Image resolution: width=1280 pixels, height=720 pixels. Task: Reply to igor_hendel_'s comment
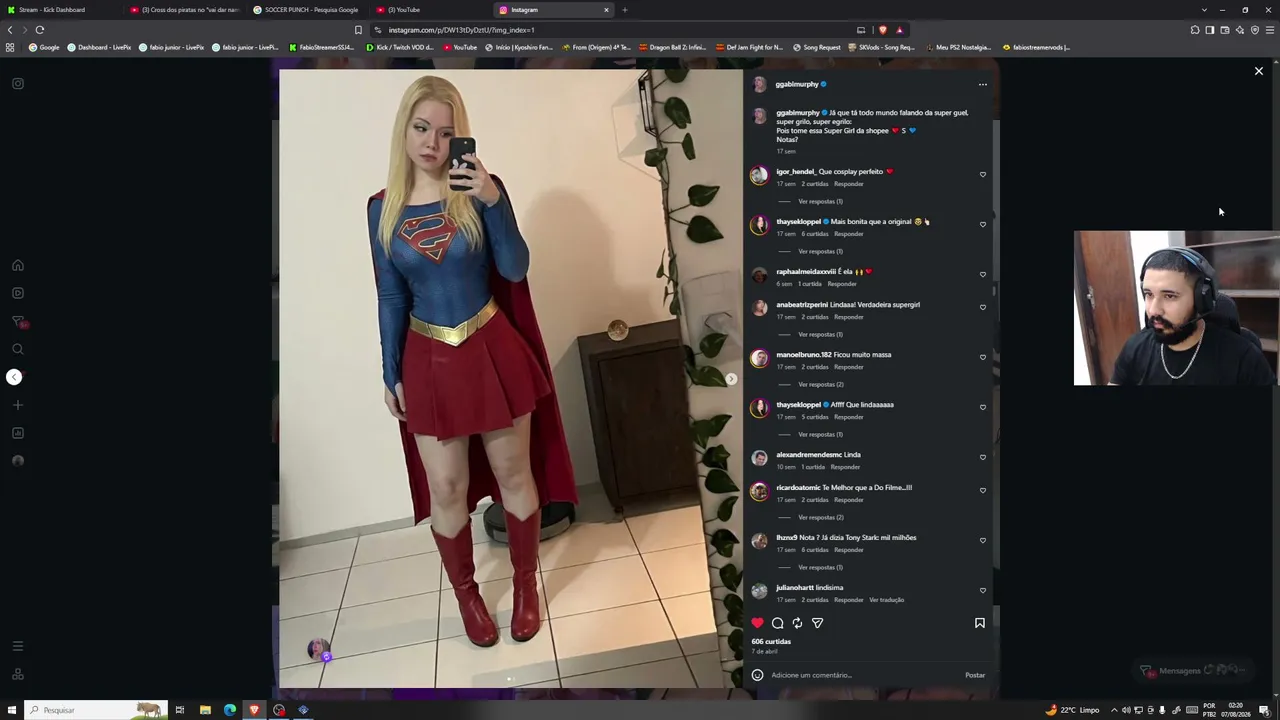(848, 184)
